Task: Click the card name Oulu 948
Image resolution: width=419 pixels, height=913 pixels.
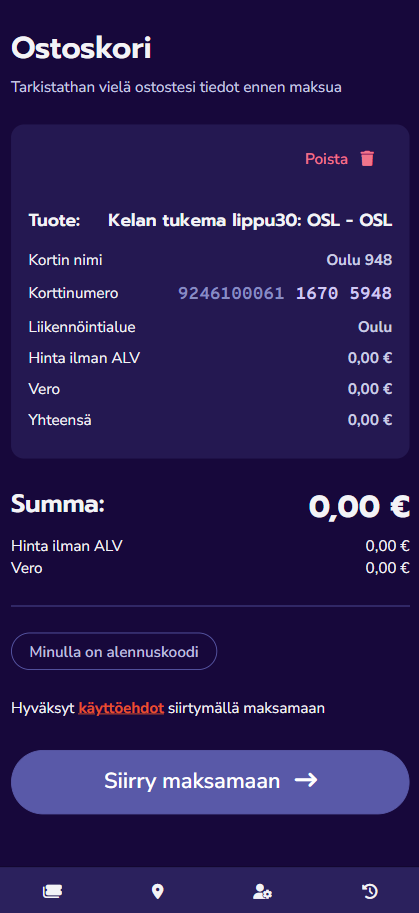Action: 359,260
